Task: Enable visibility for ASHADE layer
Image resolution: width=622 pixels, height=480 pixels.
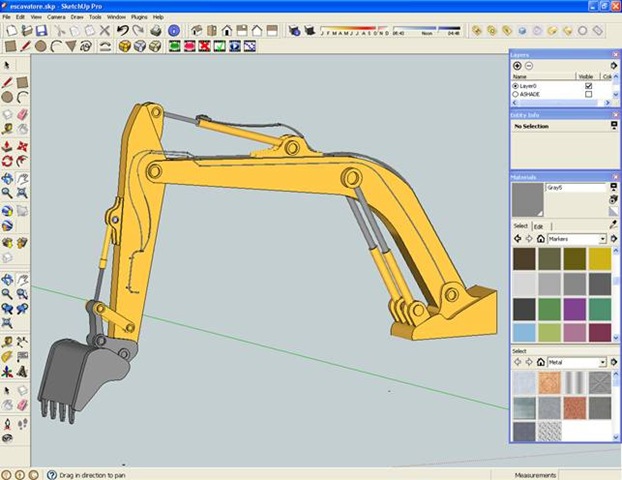Action: (x=588, y=95)
